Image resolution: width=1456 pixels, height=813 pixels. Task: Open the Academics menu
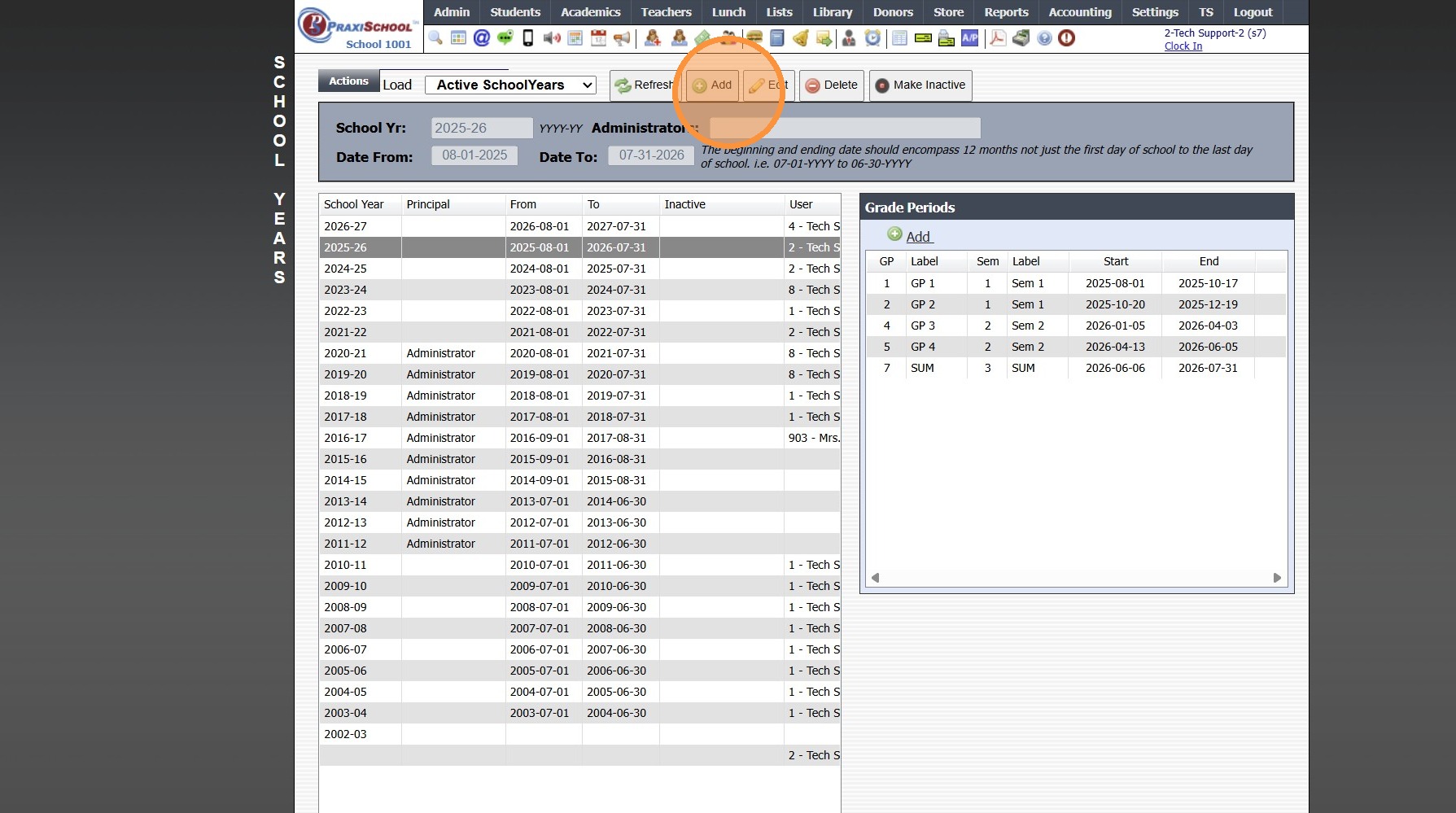(x=590, y=12)
